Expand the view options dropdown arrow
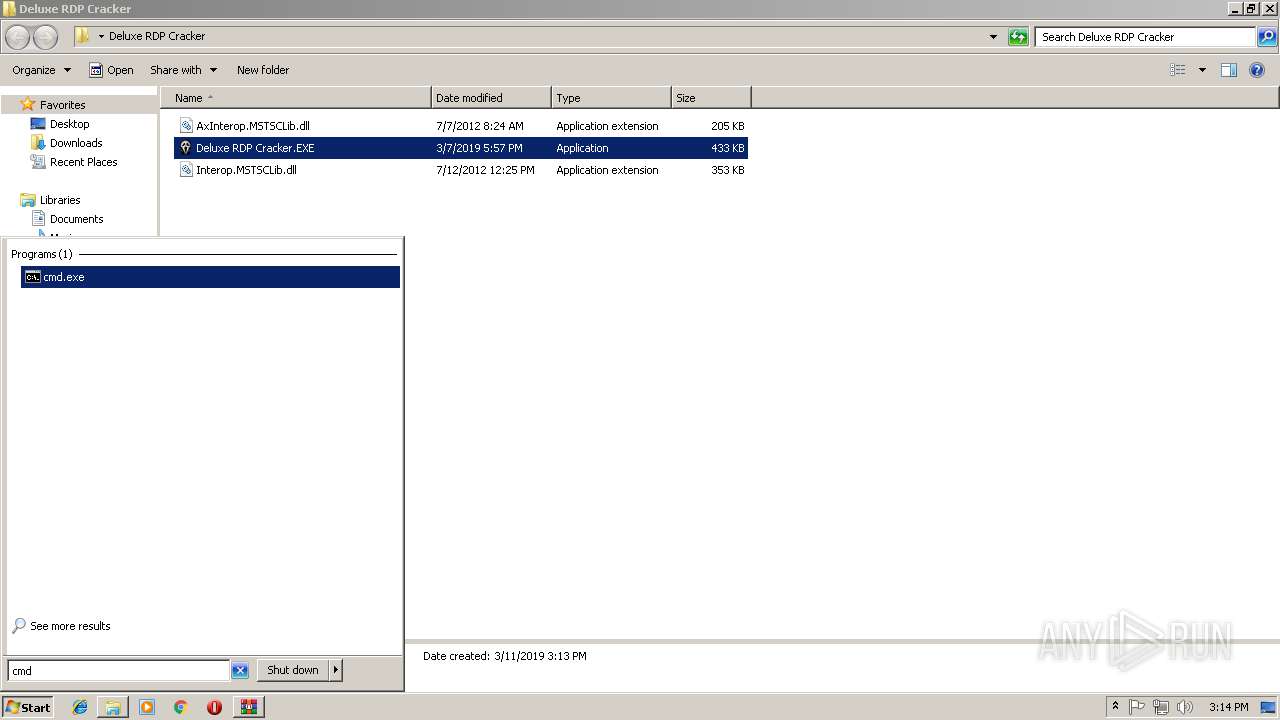The height and width of the screenshot is (720, 1280). (x=1202, y=70)
